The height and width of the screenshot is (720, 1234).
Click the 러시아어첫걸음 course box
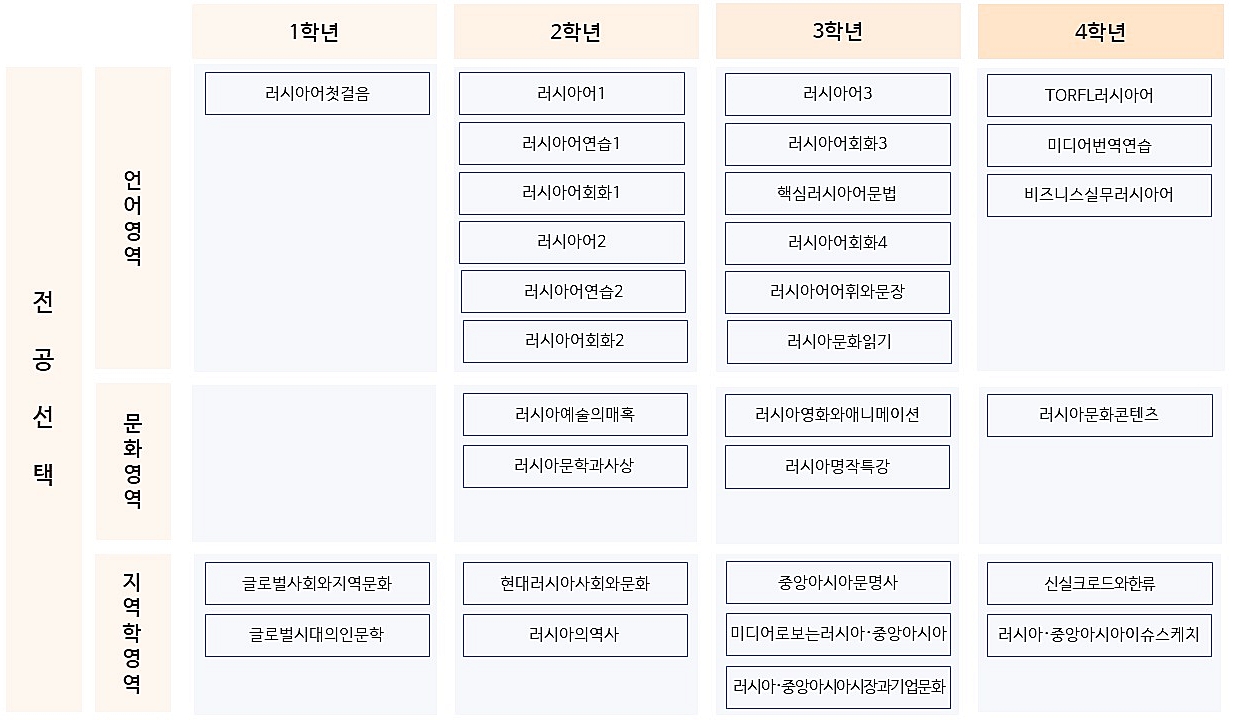pos(317,93)
